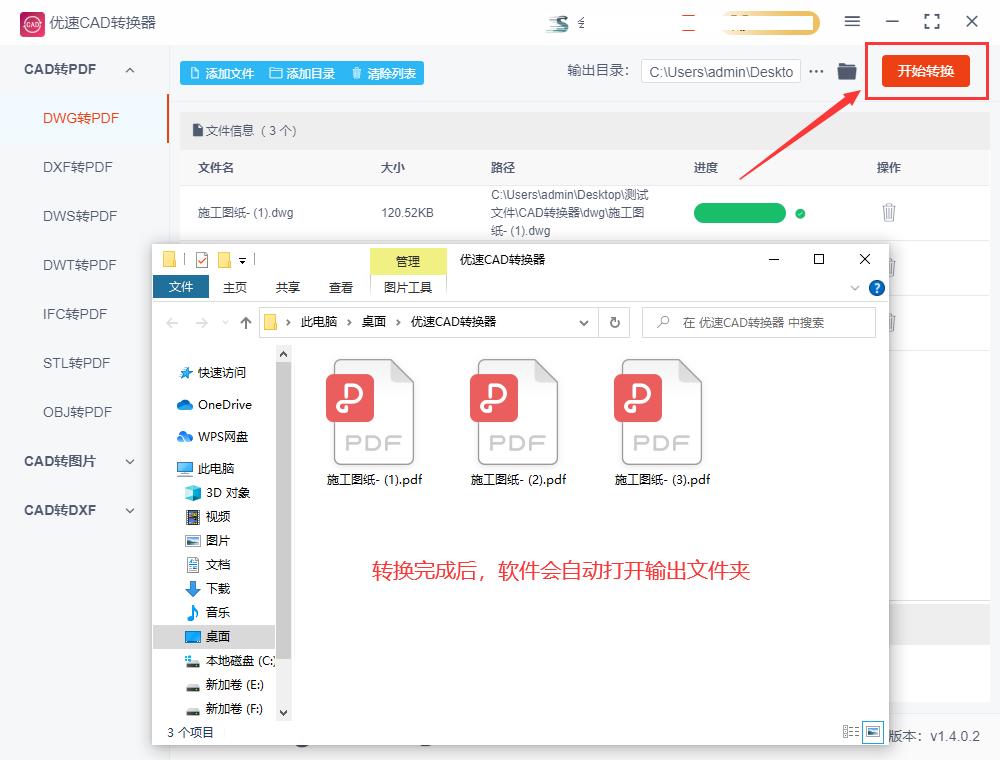Click the 优速CAD转换器 app logo icon

coord(32,24)
